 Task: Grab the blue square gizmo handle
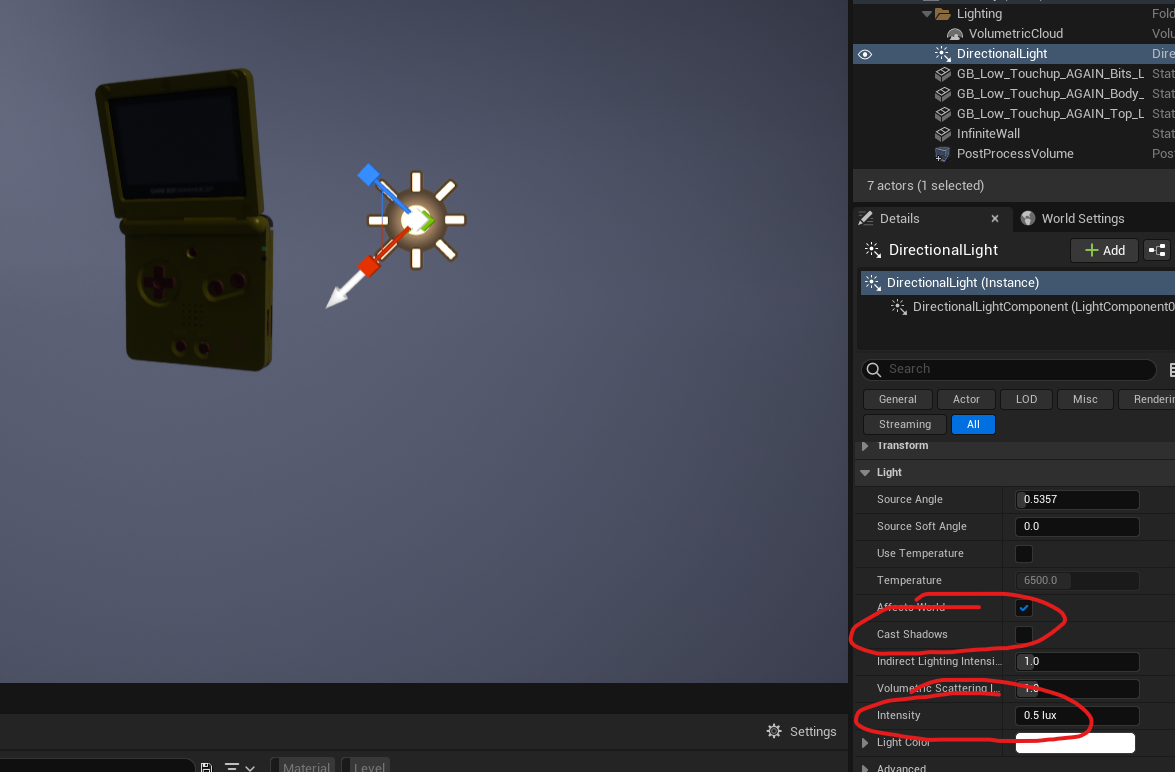(369, 175)
